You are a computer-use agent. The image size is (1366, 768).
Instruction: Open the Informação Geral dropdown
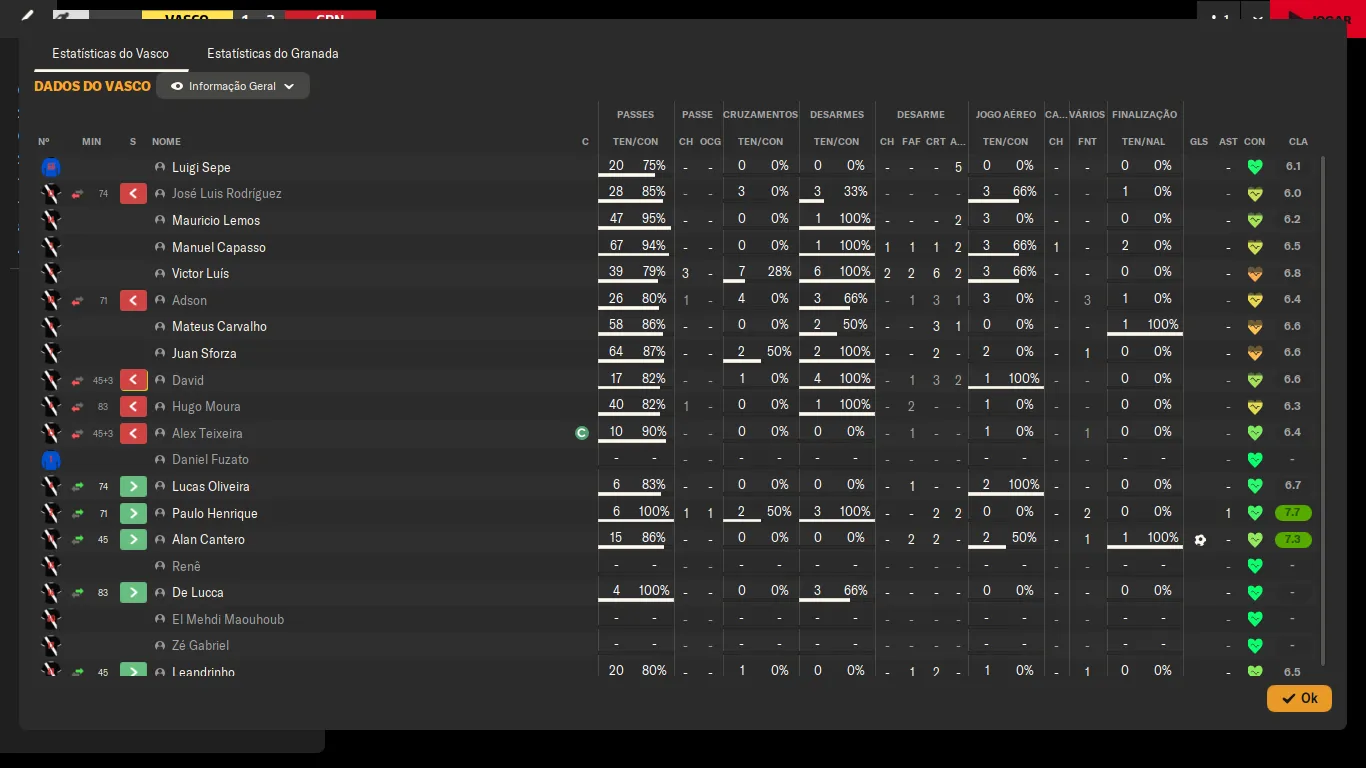(x=233, y=86)
